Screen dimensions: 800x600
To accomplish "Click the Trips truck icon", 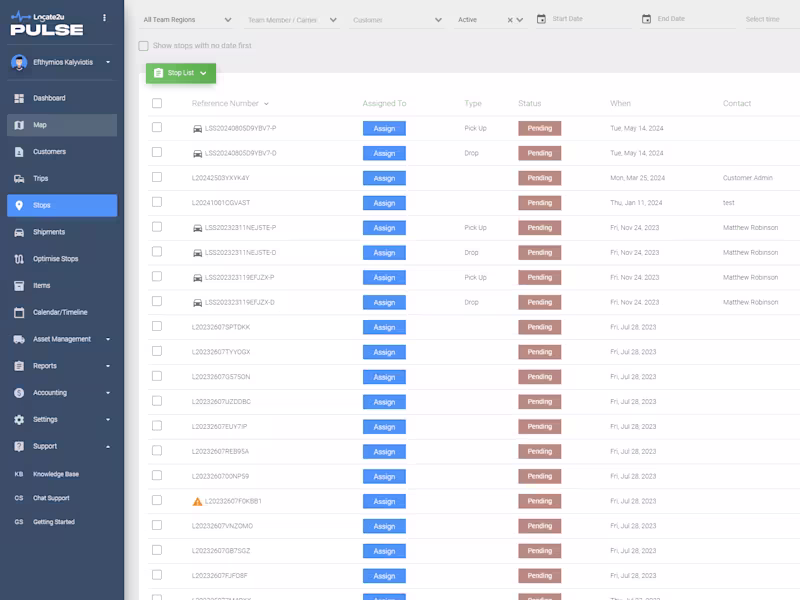I will tap(19, 179).
